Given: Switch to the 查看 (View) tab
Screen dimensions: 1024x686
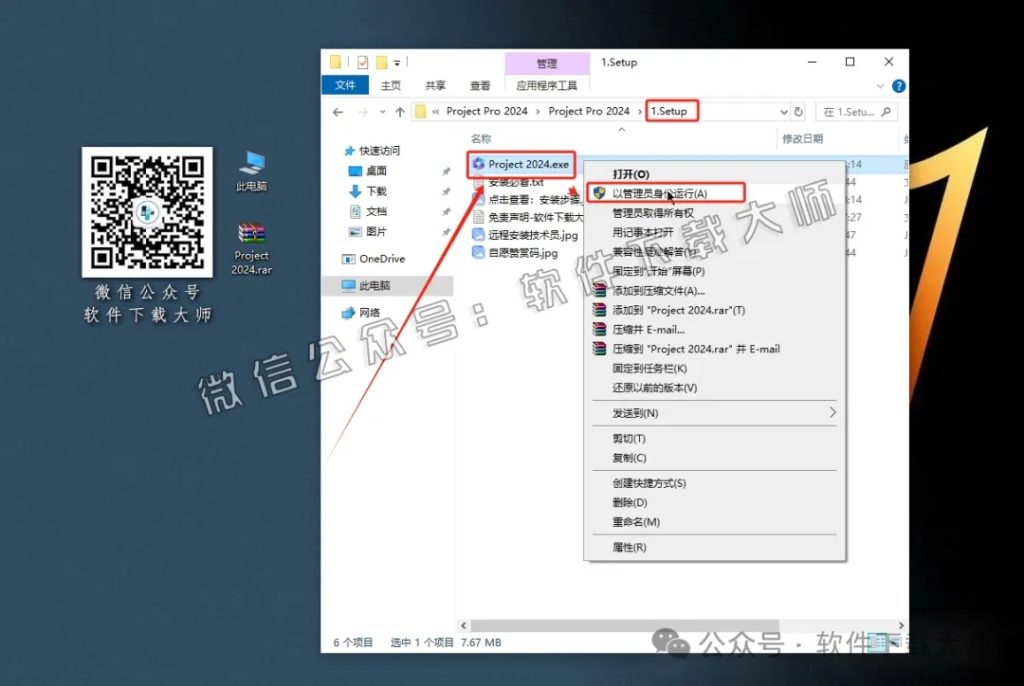Looking at the screenshot, I should click(x=479, y=85).
